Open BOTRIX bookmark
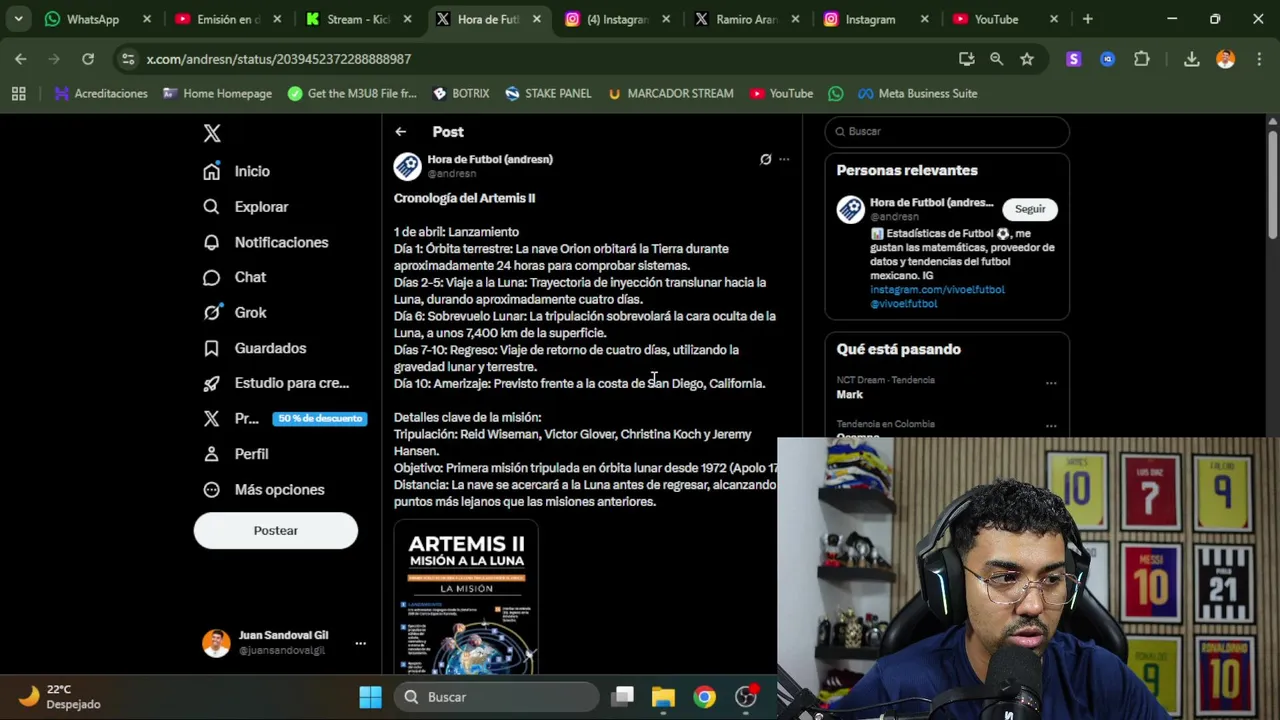 coord(461,93)
